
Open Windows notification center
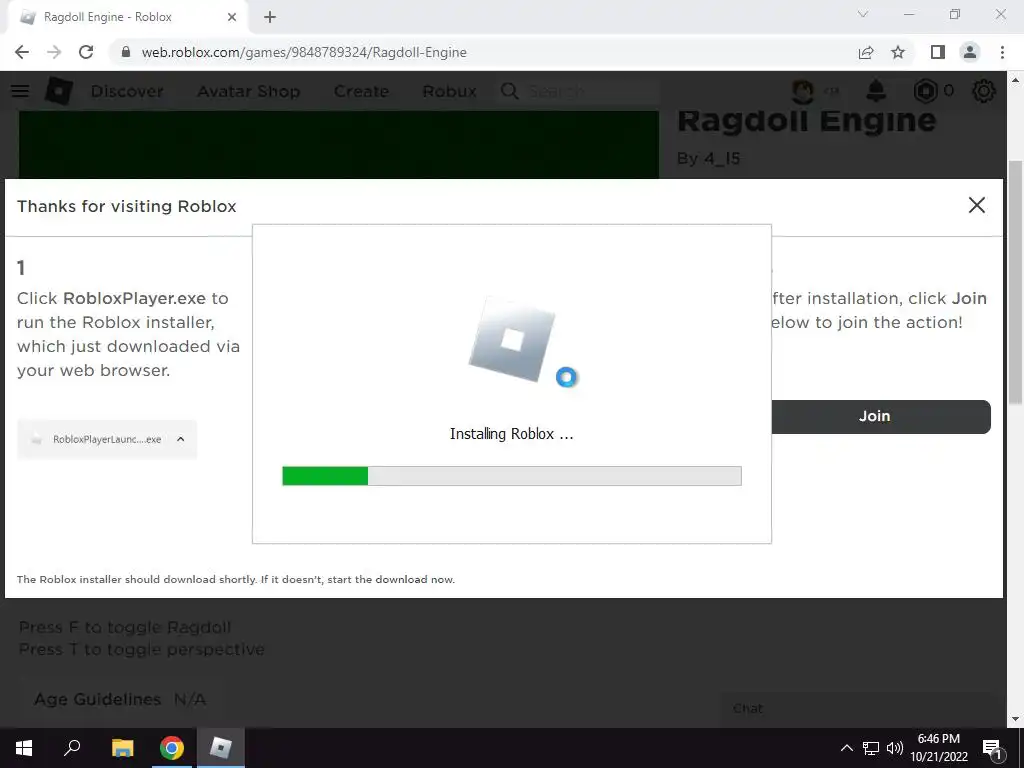click(993, 748)
